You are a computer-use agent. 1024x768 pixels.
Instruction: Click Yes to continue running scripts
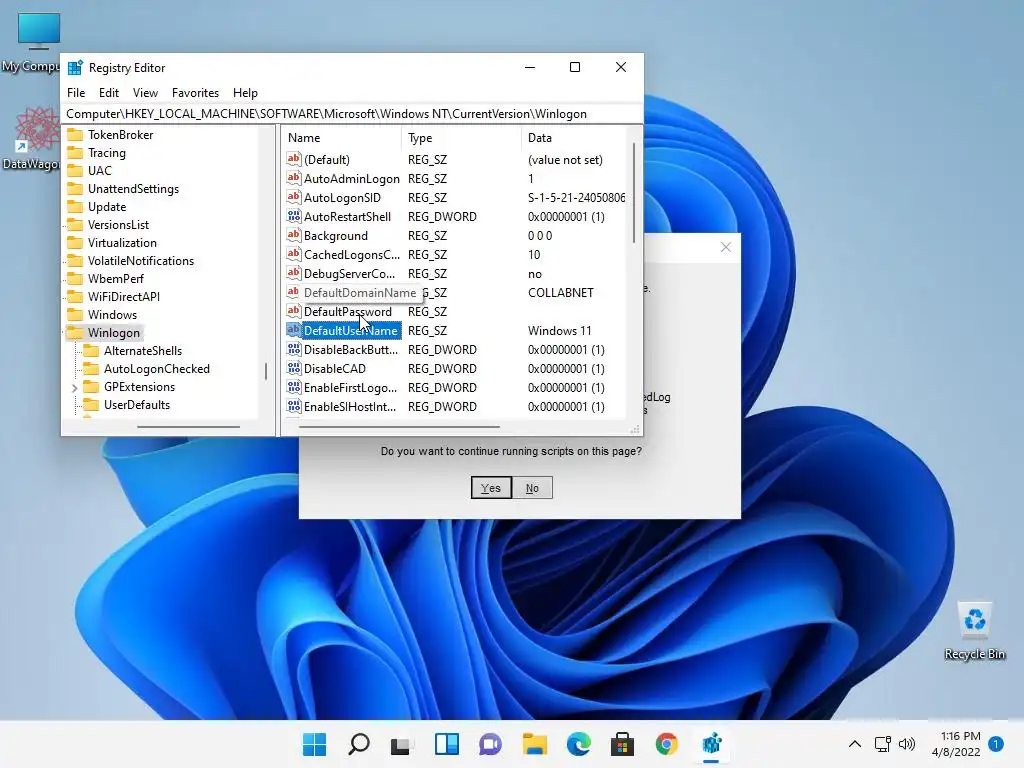click(x=491, y=488)
